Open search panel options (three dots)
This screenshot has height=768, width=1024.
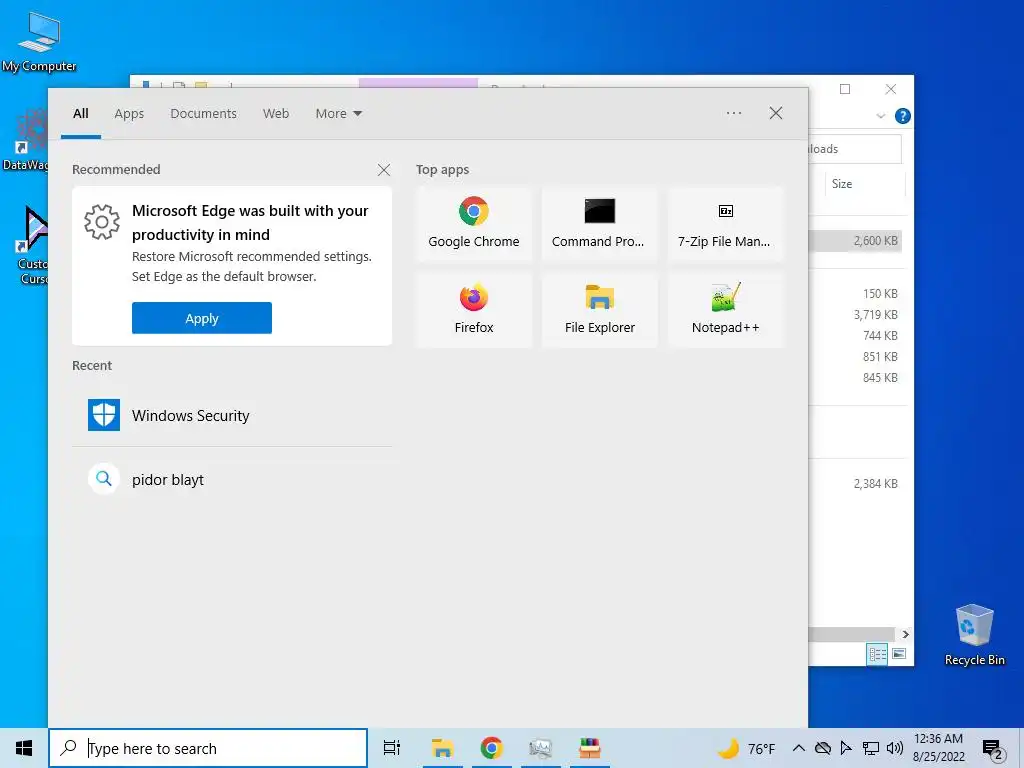point(734,113)
